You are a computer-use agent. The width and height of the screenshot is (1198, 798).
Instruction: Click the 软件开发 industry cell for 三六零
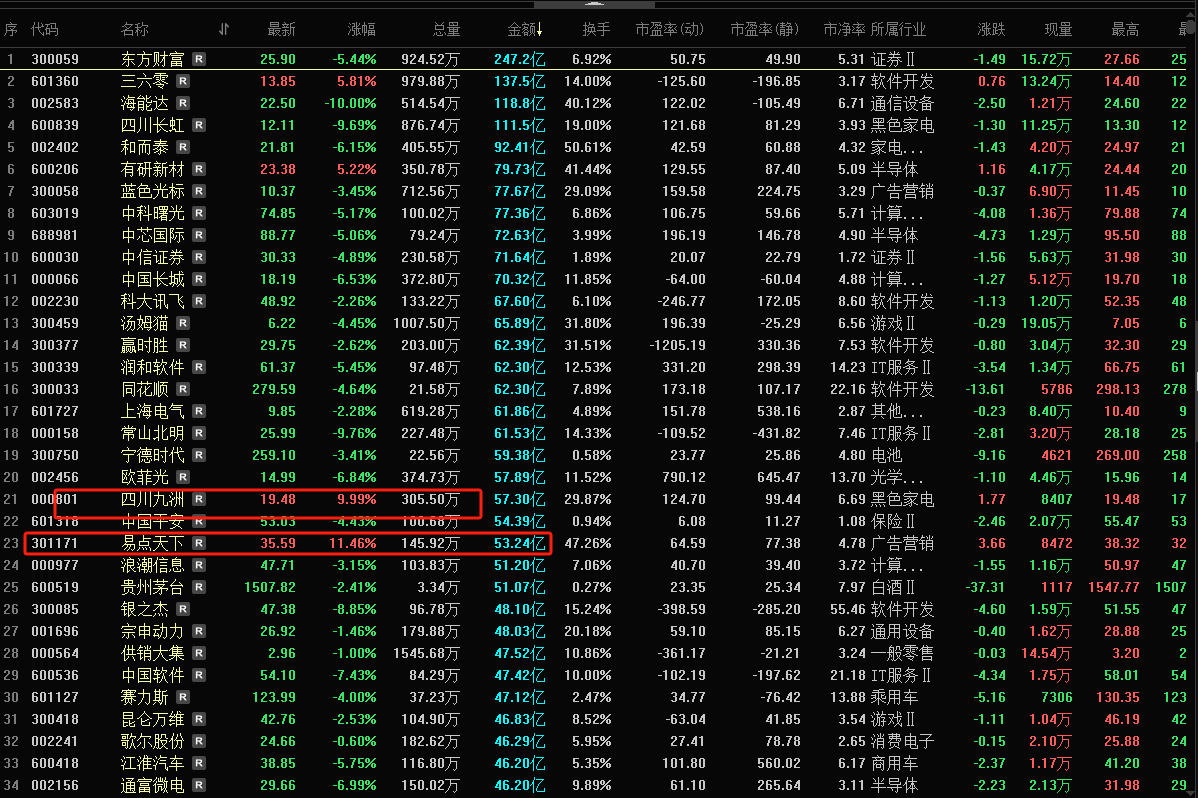tap(902, 82)
